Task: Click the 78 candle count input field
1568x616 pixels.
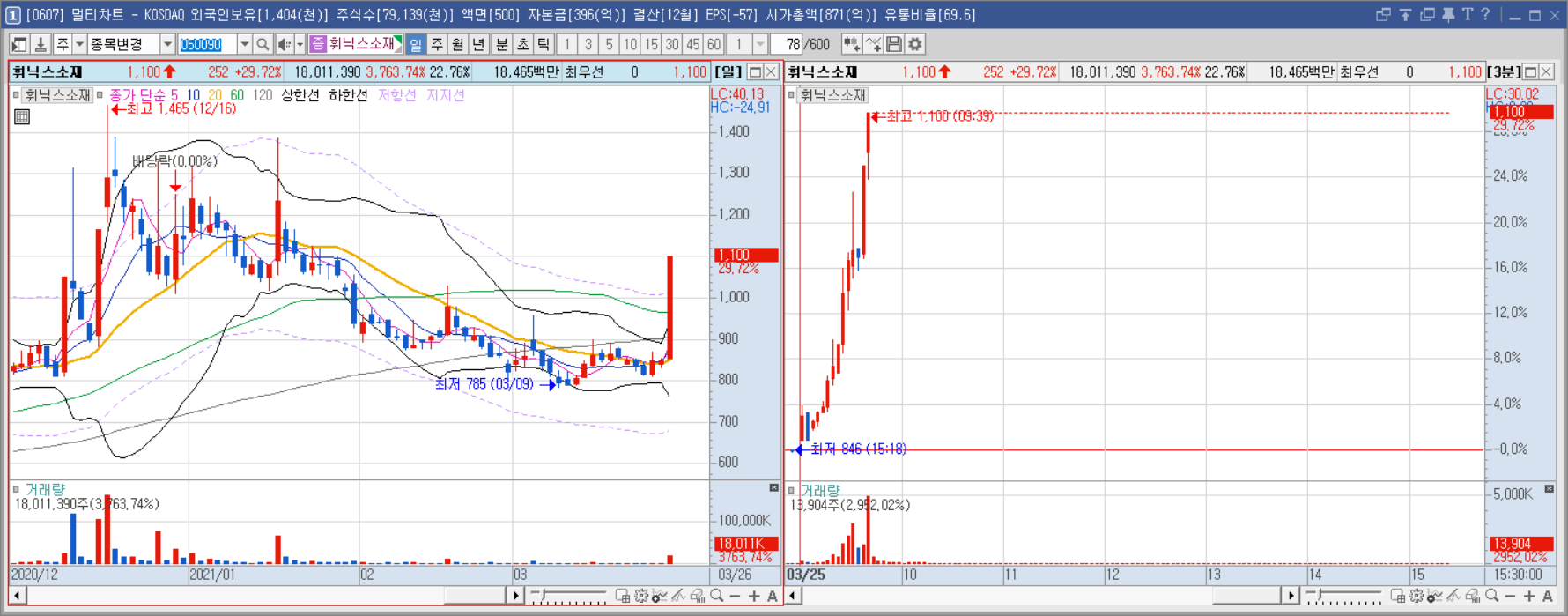Action: click(786, 44)
